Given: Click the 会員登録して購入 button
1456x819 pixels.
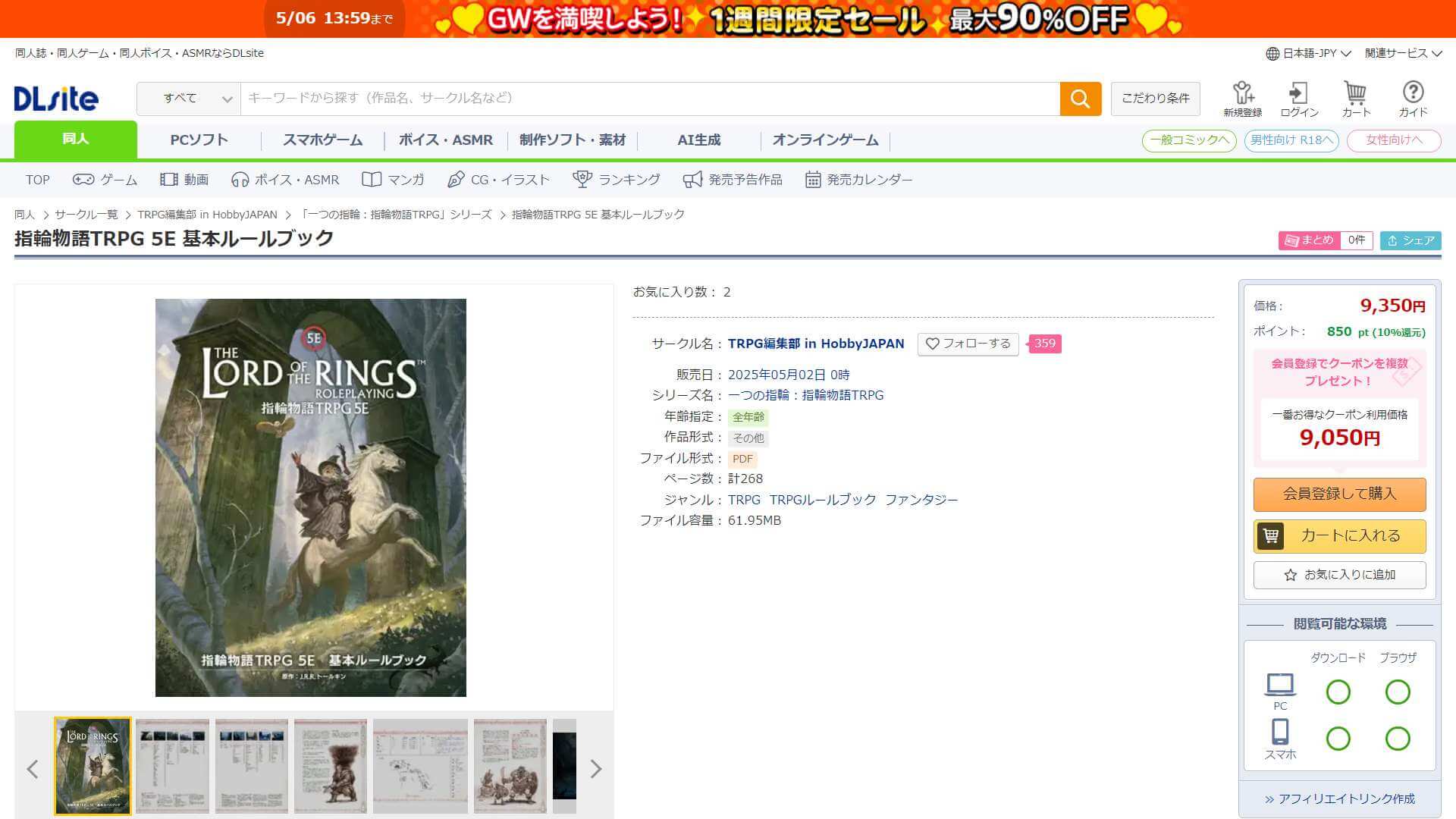Looking at the screenshot, I should coord(1339,494).
